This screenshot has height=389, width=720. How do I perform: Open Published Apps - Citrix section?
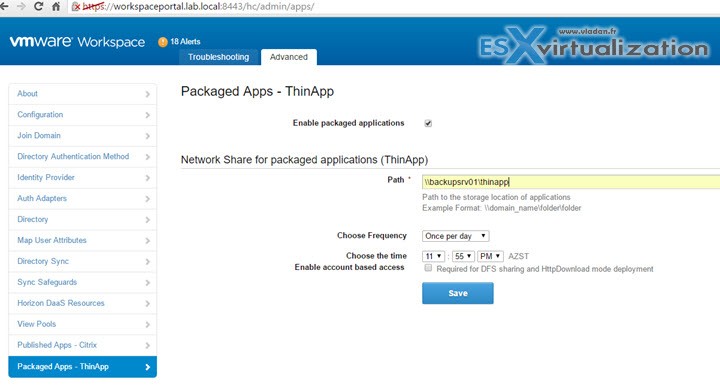click(83, 345)
